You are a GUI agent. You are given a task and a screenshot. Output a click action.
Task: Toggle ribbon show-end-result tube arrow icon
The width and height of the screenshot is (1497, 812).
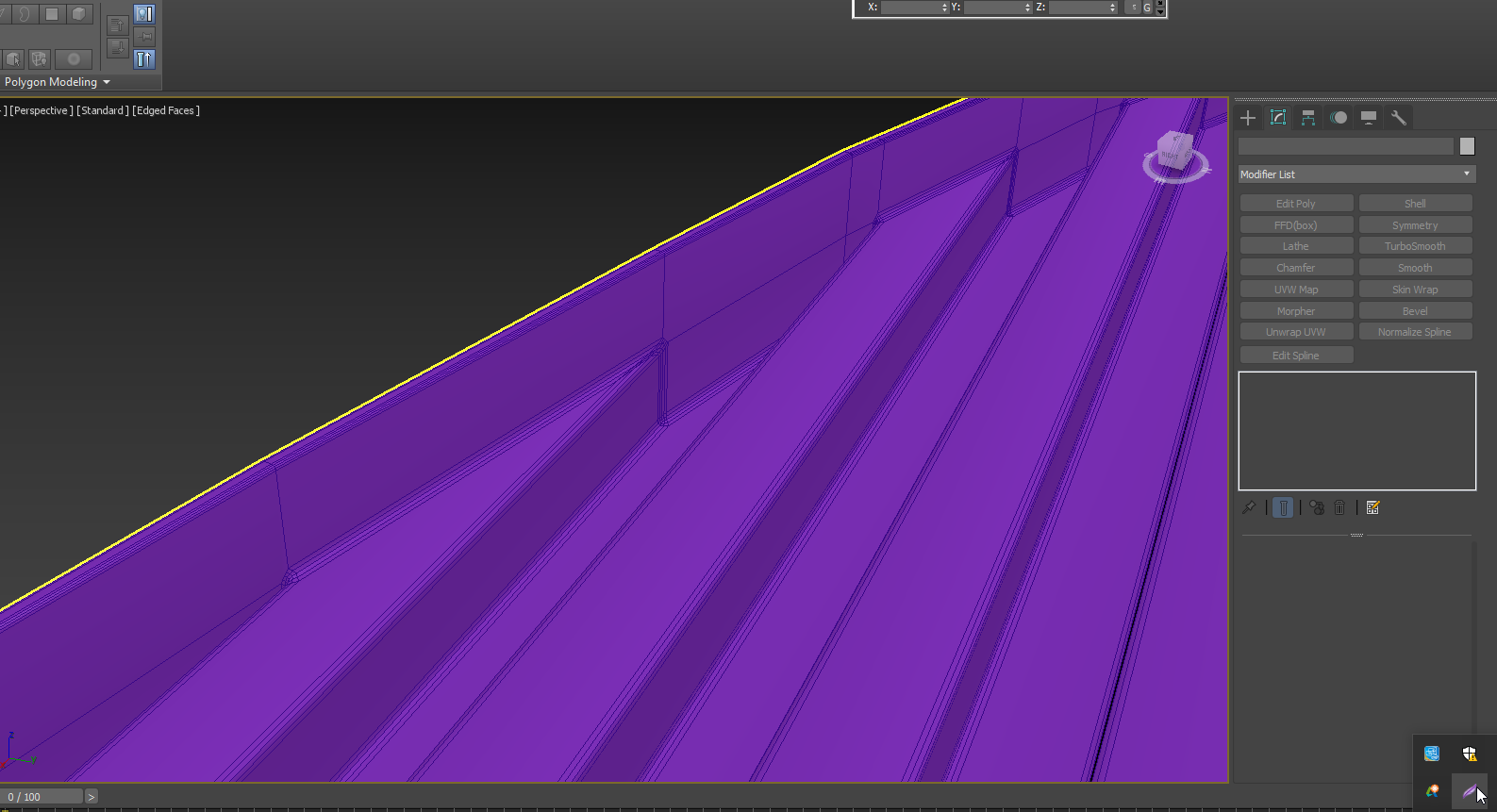click(144, 58)
